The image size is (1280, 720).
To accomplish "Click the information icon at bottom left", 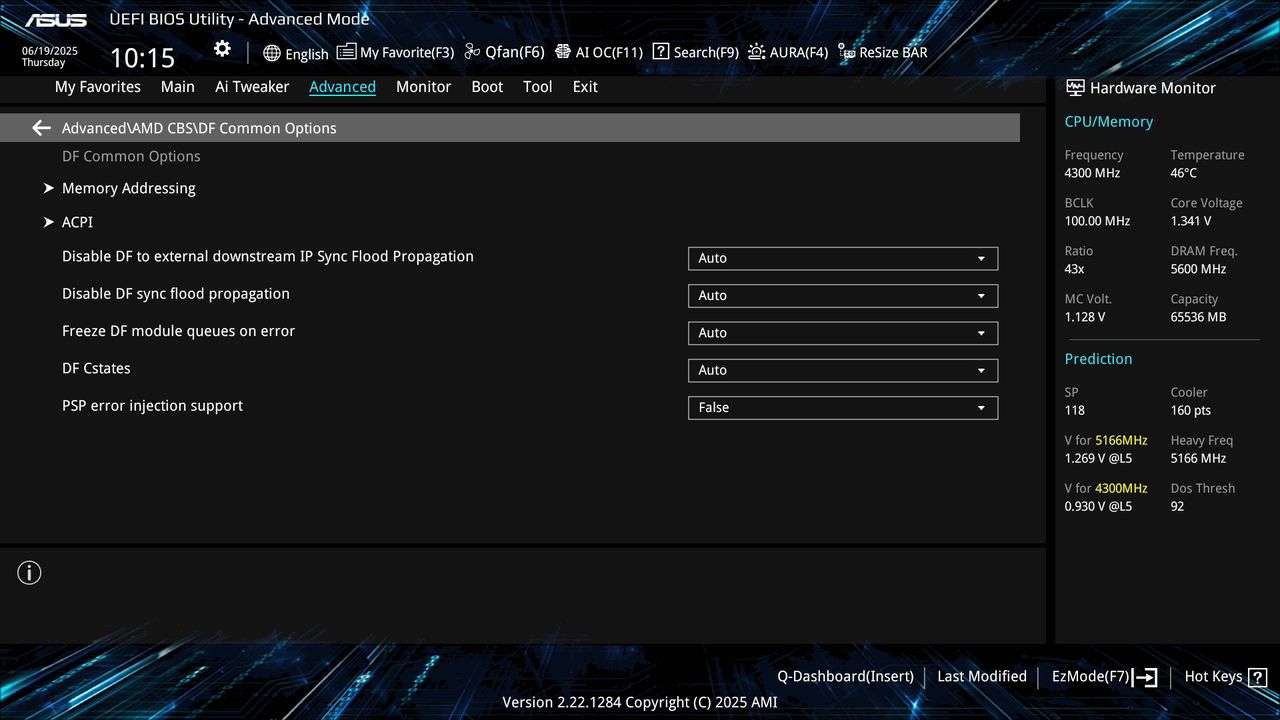I will pyautogui.click(x=29, y=573).
